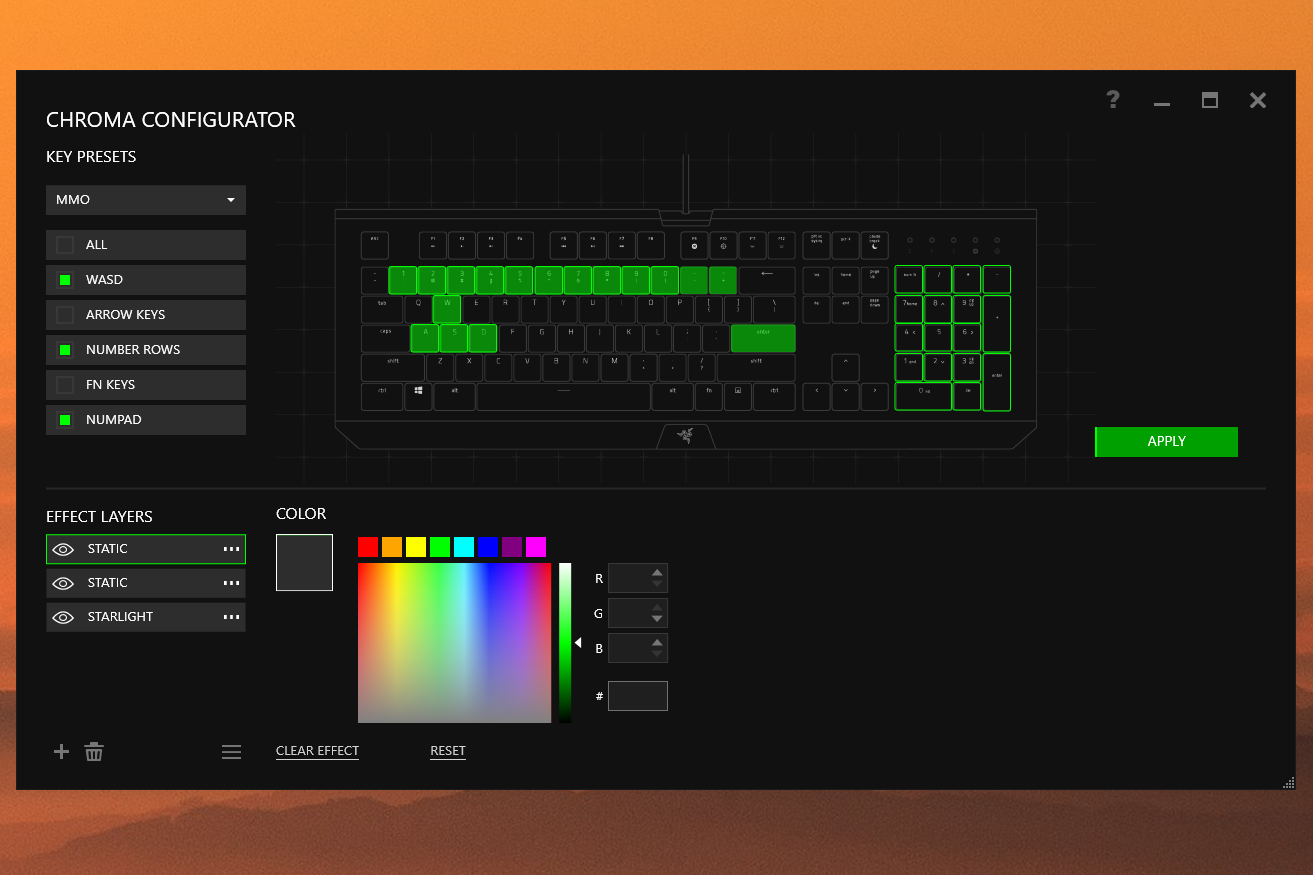Image resolution: width=1313 pixels, height=875 pixels.
Task: Select the green W key
Action: click(x=447, y=309)
